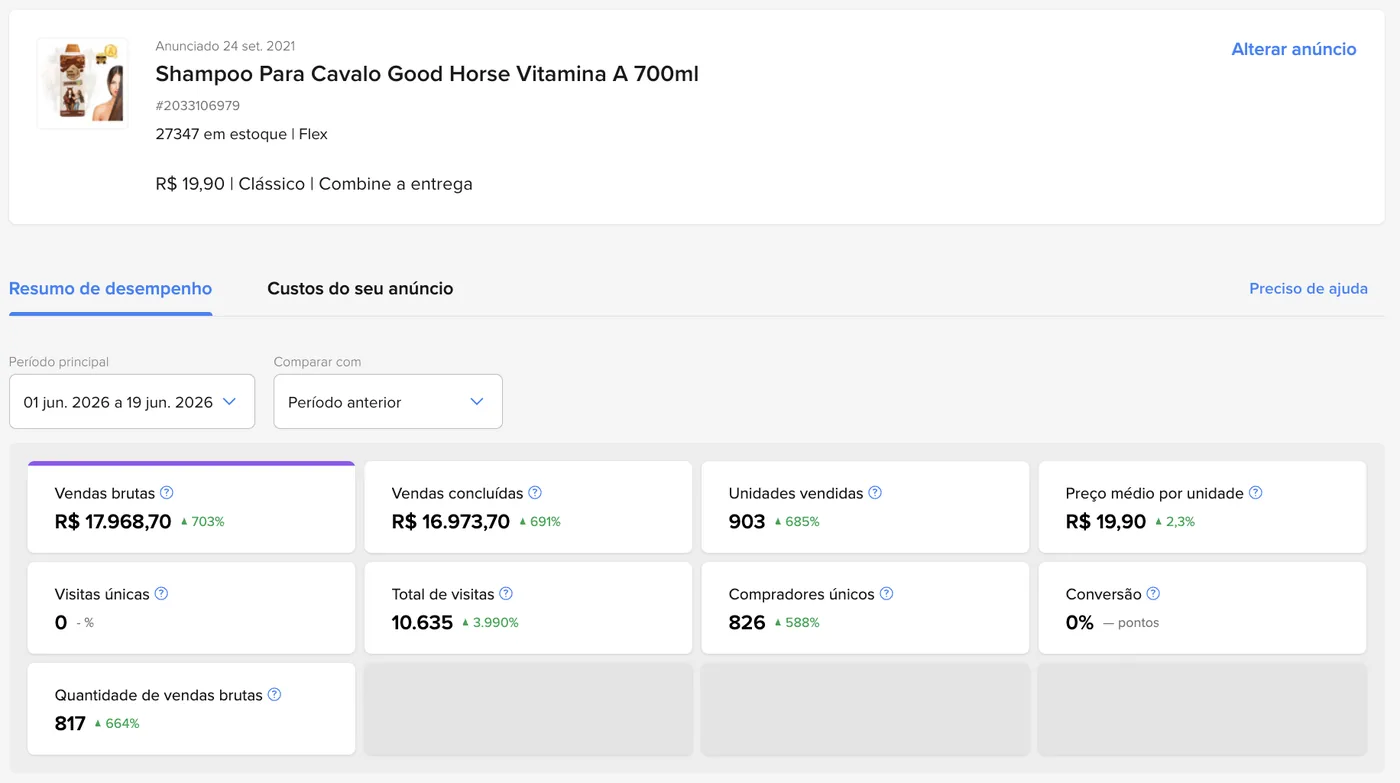The width and height of the screenshot is (1400, 783).
Task: Click the listing ID #2033106979
Action: [198, 106]
